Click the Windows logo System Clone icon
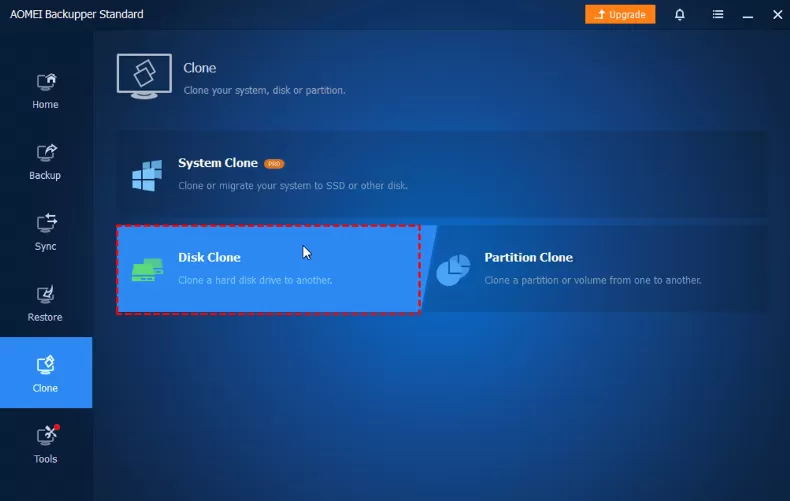Viewport: 790px width, 501px height. (x=147, y=175)
